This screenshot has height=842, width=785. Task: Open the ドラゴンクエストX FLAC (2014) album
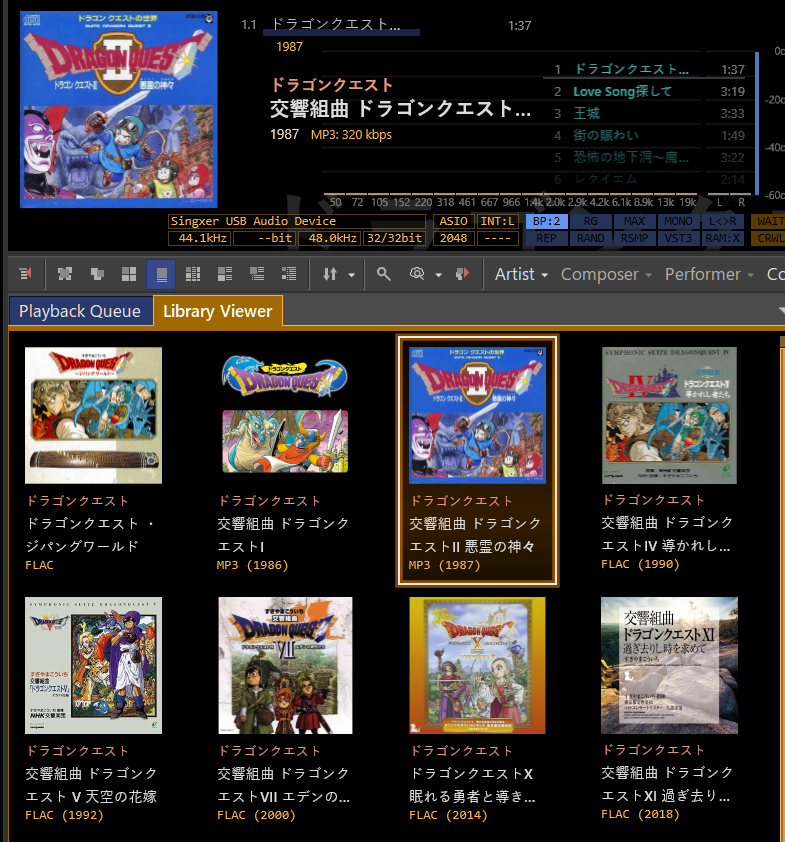coord(477,665)
